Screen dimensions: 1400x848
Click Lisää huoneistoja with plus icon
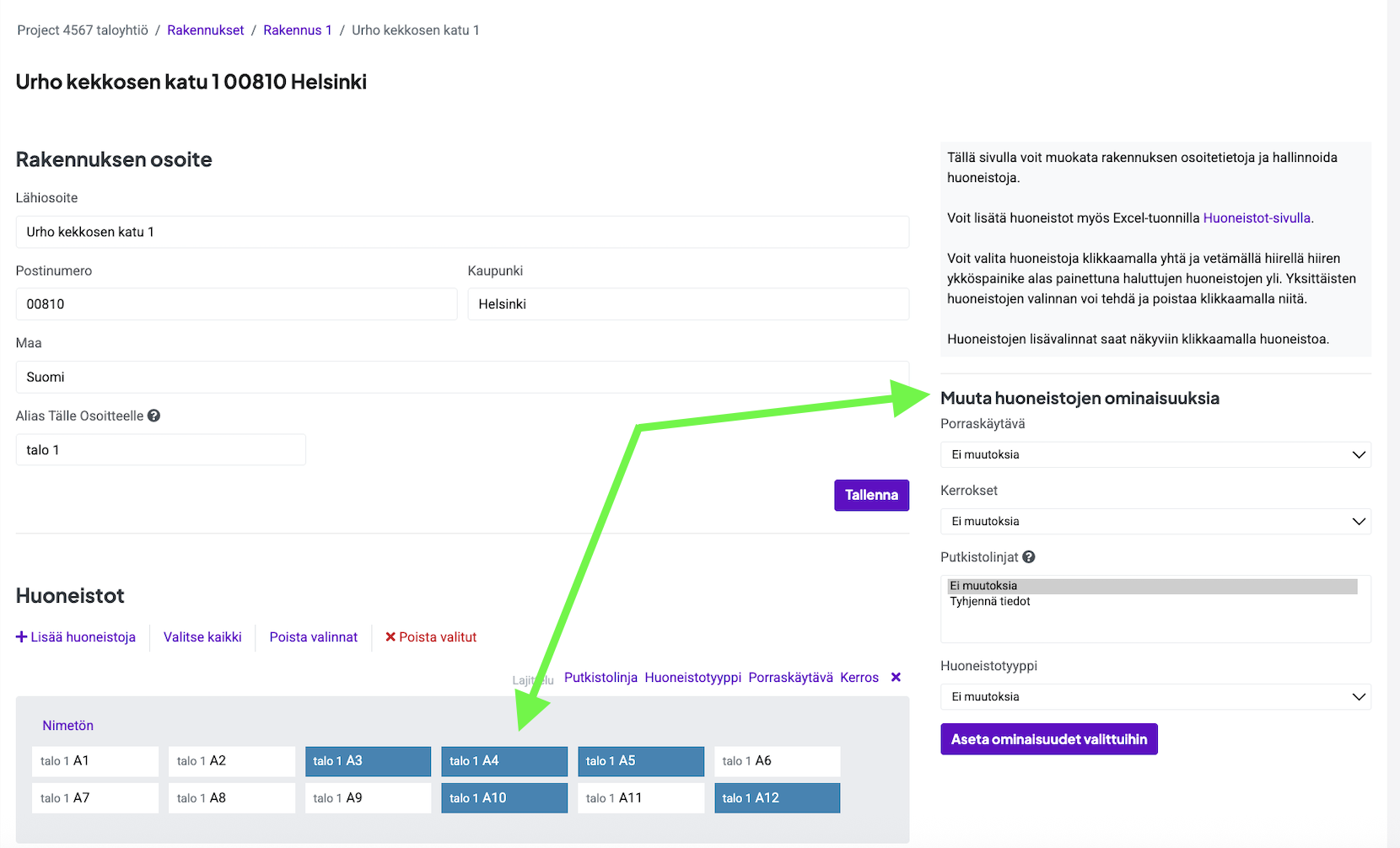tap(76, 637)
